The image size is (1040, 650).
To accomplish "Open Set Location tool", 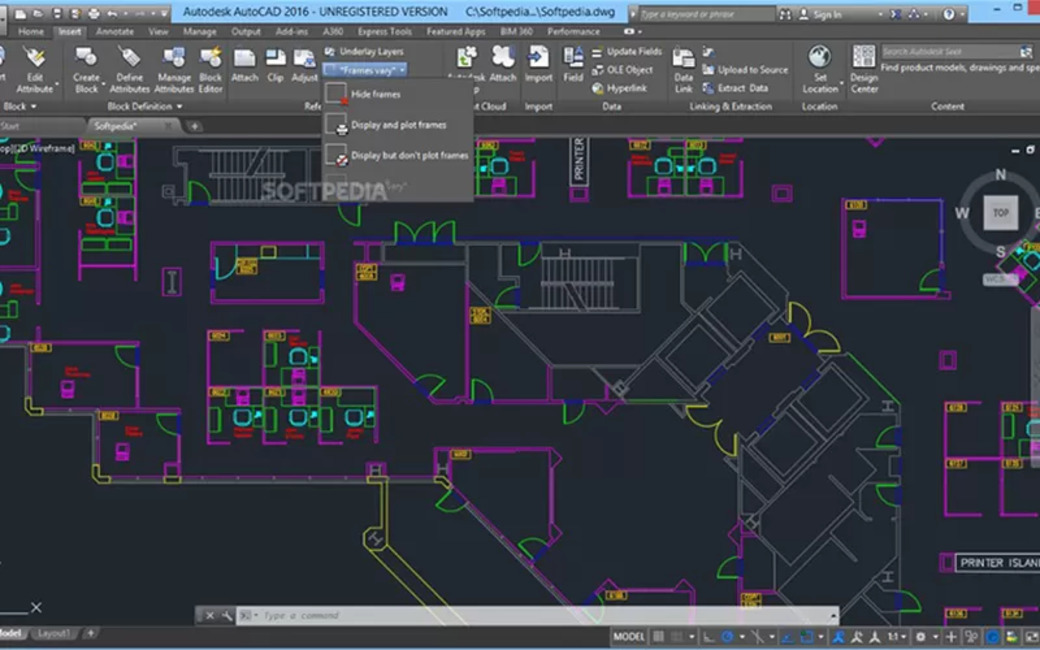I will pyautogui.click(x=820, y=68).
